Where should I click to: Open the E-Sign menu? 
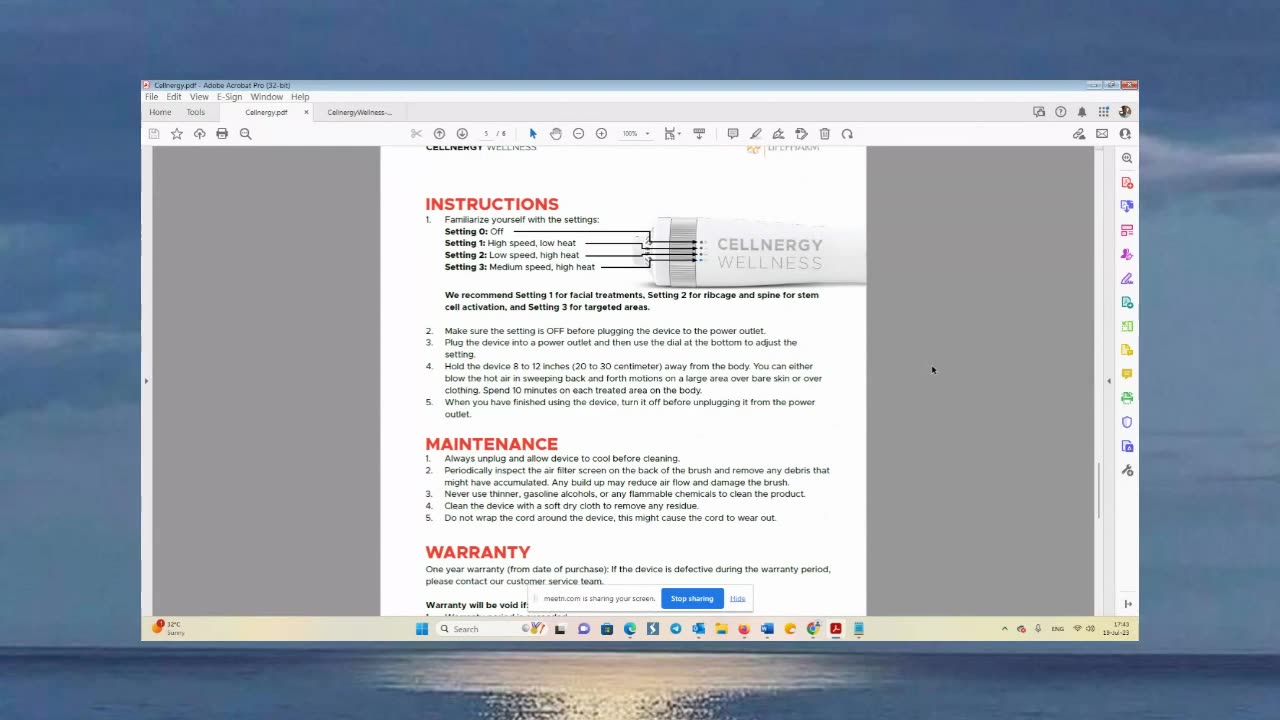[229, 97]
